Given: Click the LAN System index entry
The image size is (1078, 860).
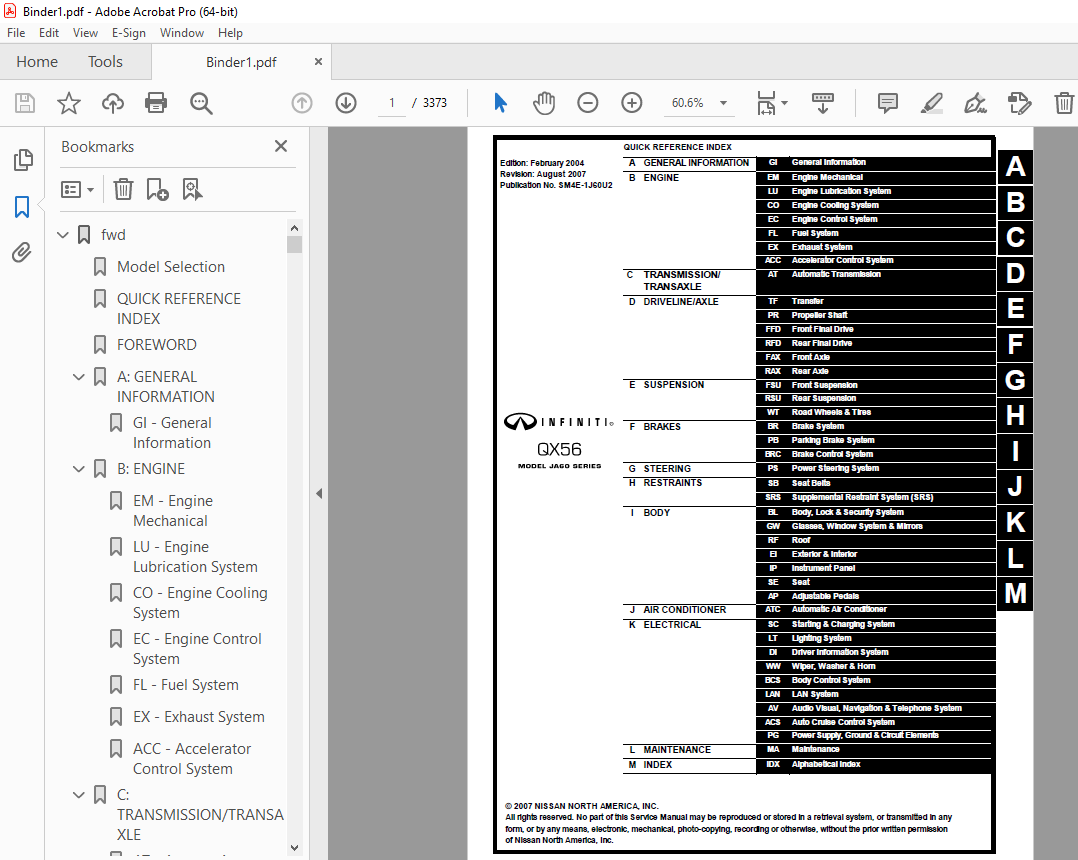Looking at the screenshot, I should tap(815, 694).
